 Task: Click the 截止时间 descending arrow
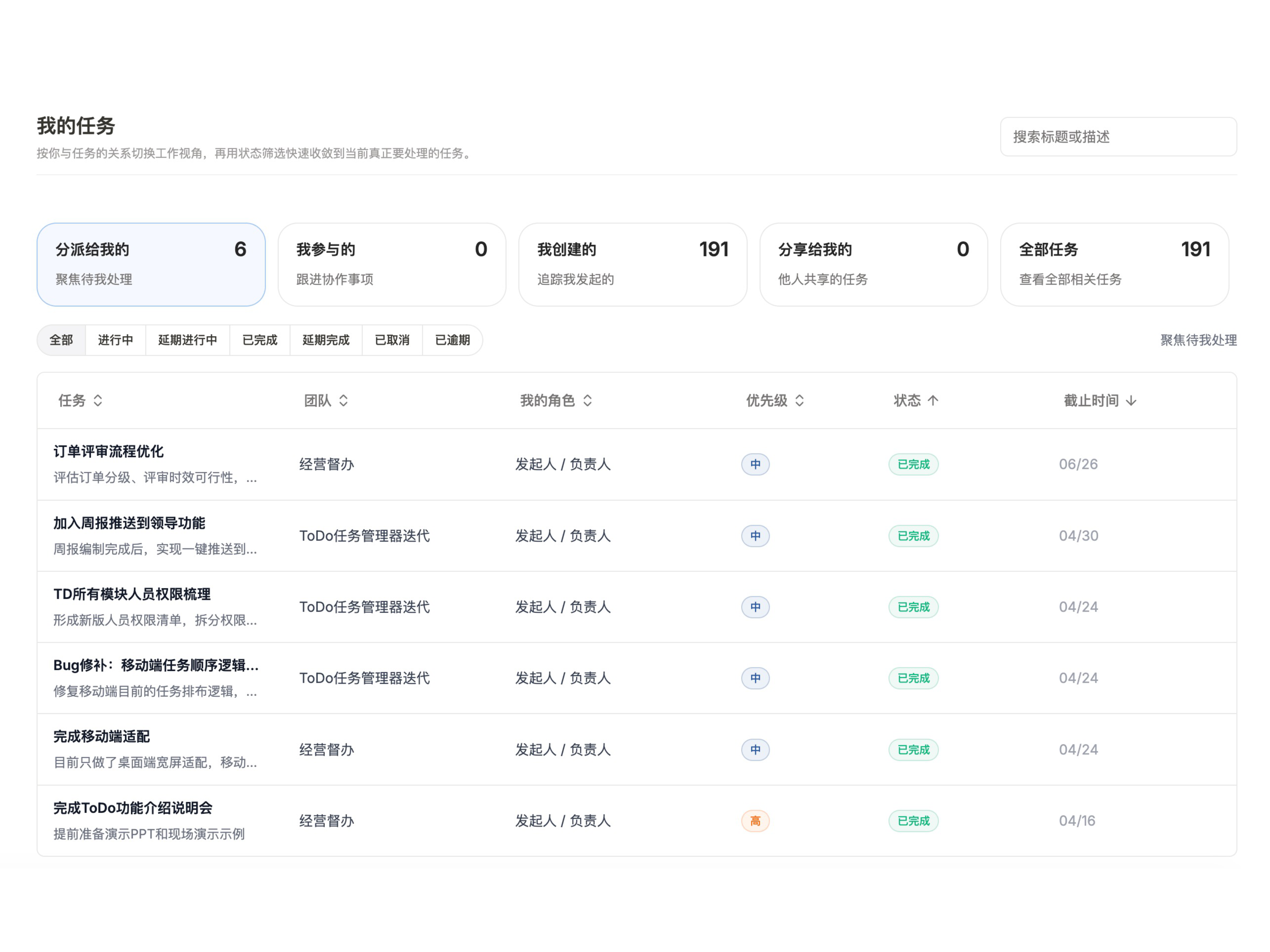(x=1131, y=400)
